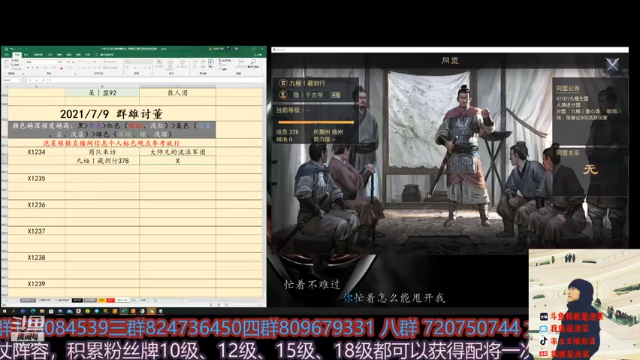The height and width of the screenshot is (360, 640).
Task: Select cell containing 2021/7/9 群雄讨董
Action: (112, 113)
